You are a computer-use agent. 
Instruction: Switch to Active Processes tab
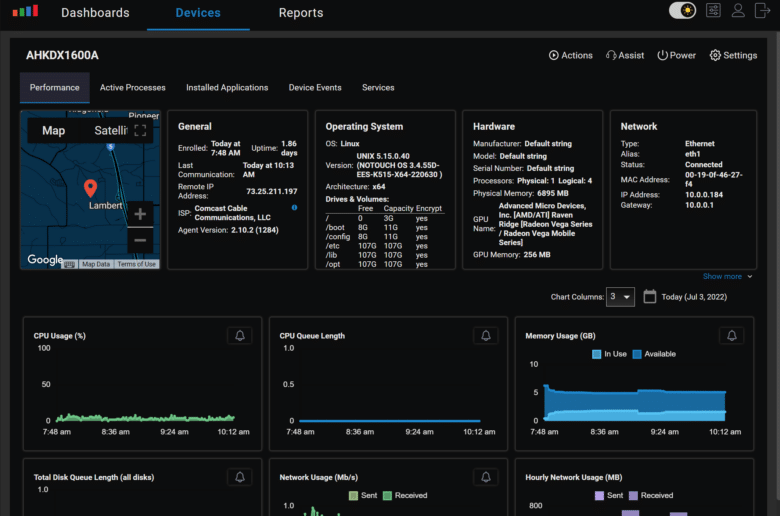pos(132,88)
